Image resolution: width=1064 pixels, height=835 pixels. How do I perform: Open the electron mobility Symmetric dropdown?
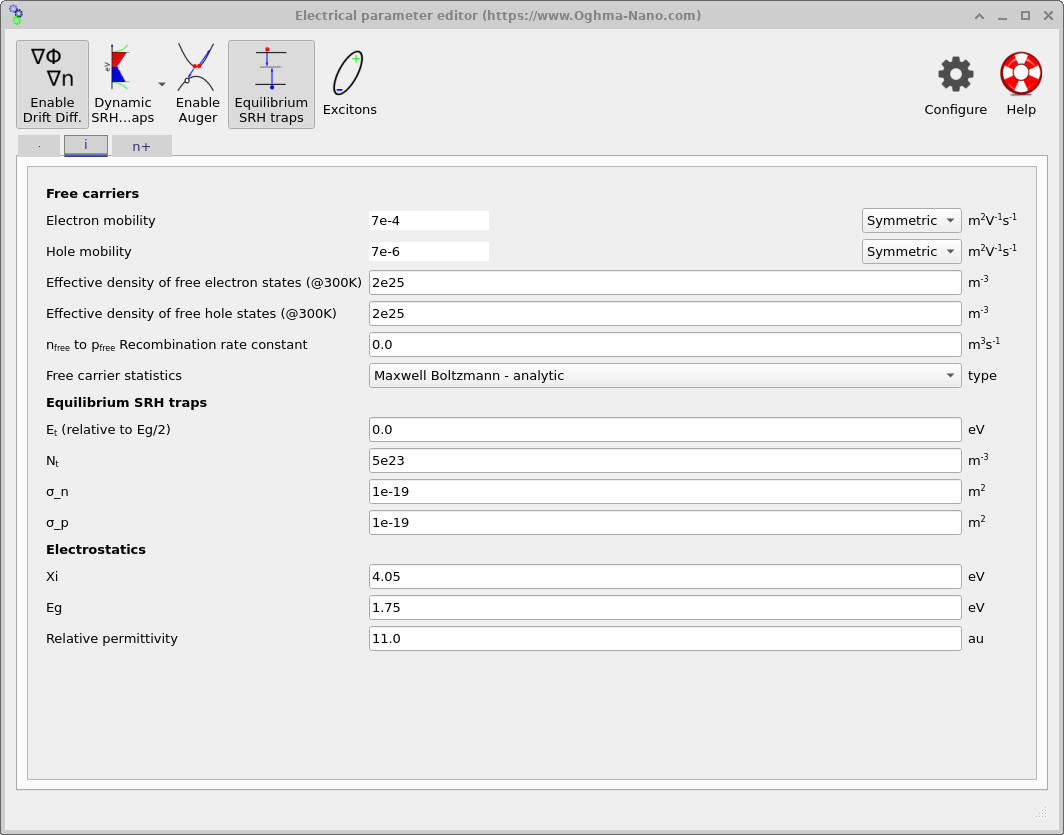[x=911, y=220]
